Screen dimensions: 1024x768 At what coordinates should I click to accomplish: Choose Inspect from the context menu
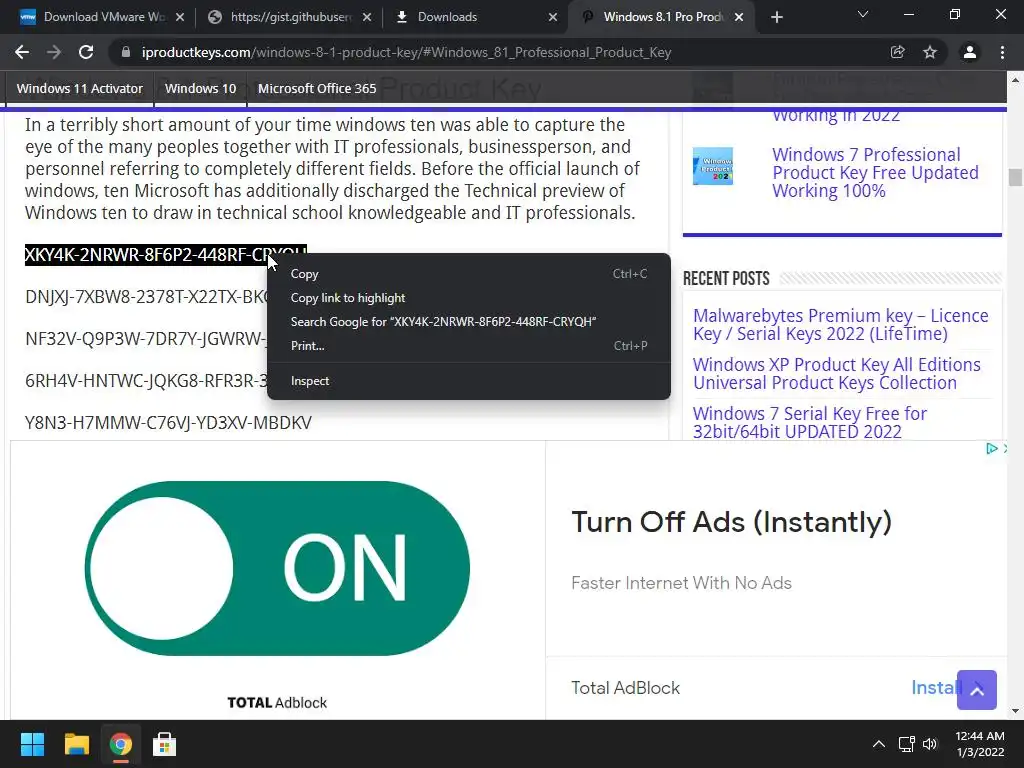(x=469, y=381)
